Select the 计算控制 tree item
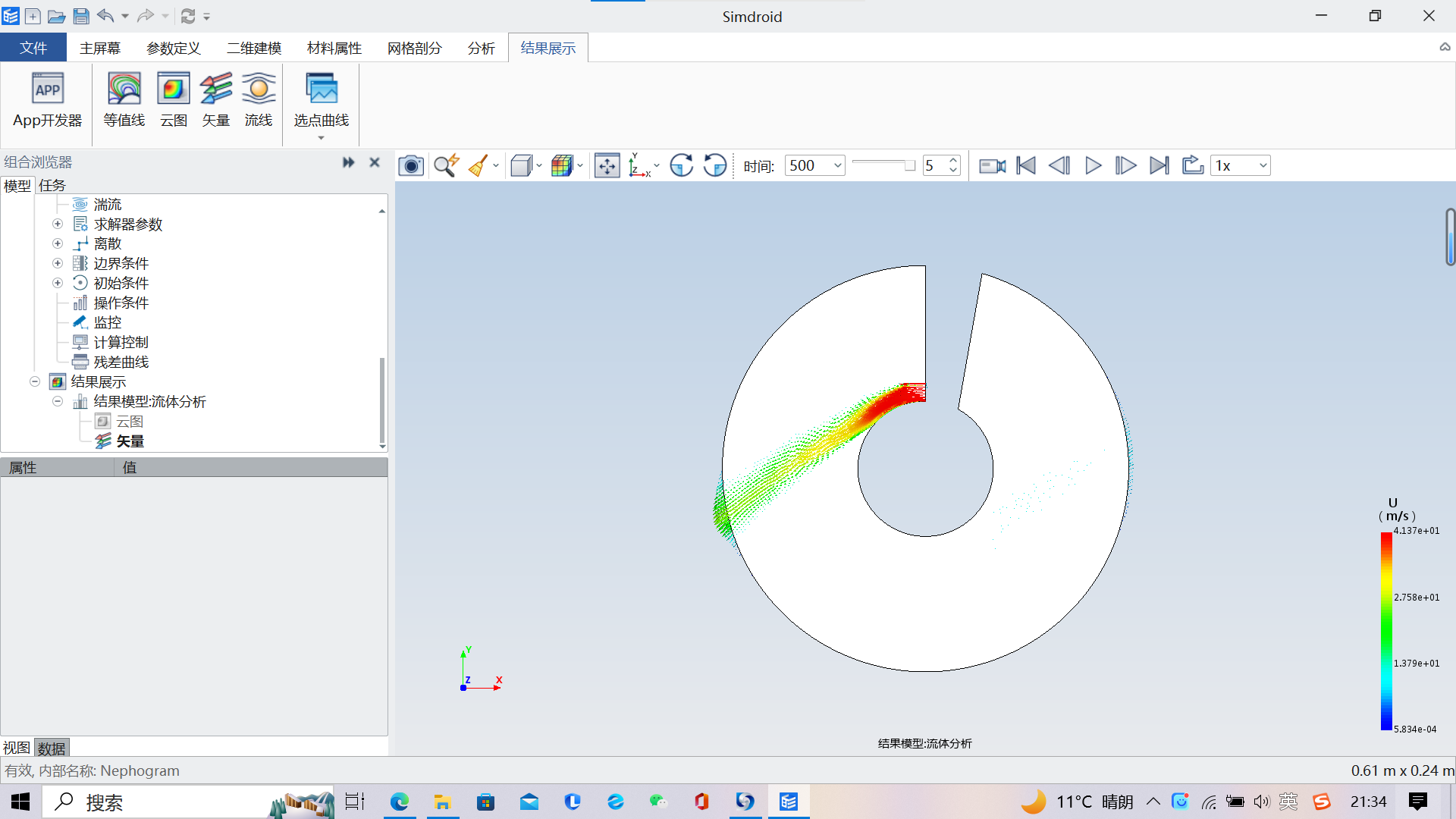The height and width of the screenshot is (819, 1456). point(121,342)
